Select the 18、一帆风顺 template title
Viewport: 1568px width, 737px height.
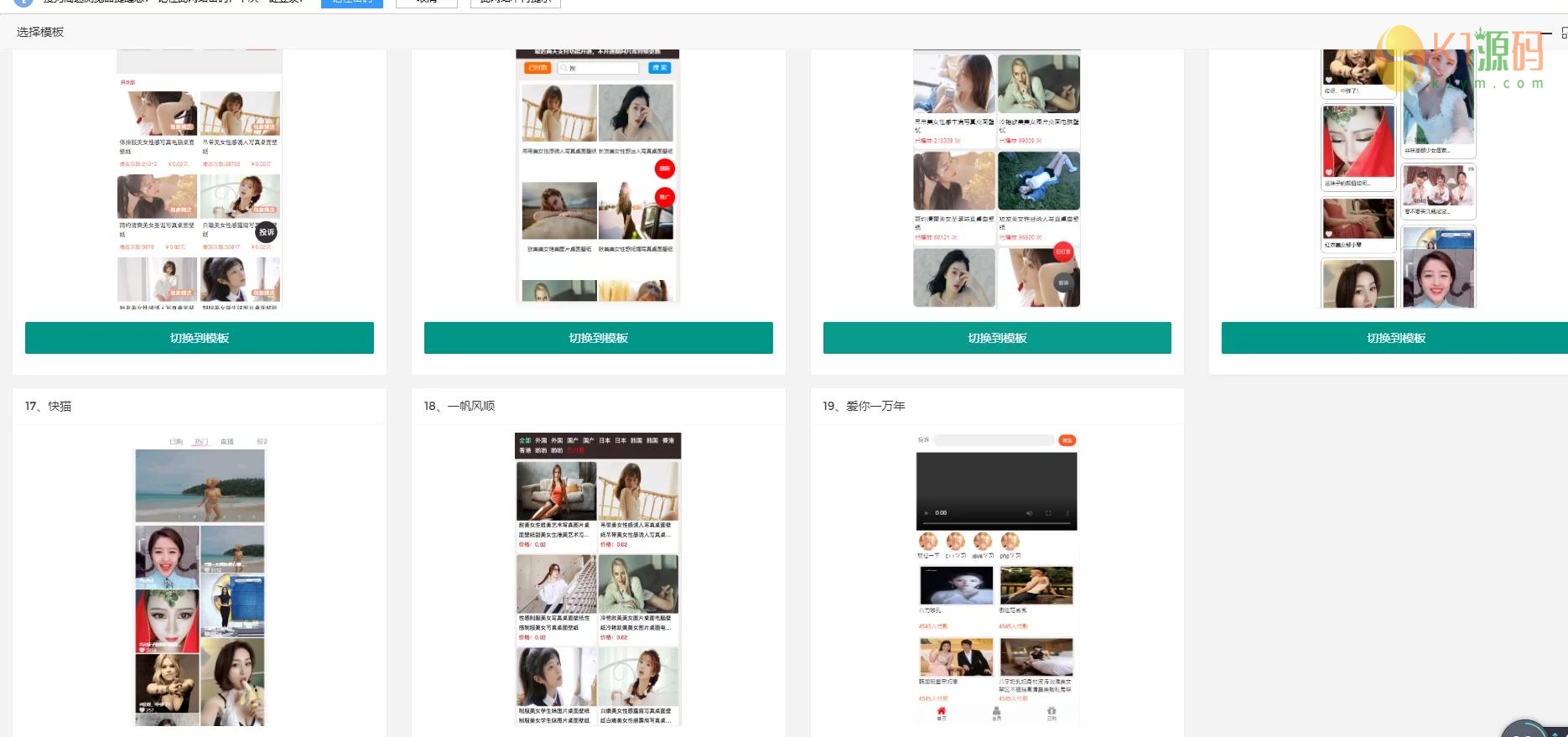click(459, 406)
